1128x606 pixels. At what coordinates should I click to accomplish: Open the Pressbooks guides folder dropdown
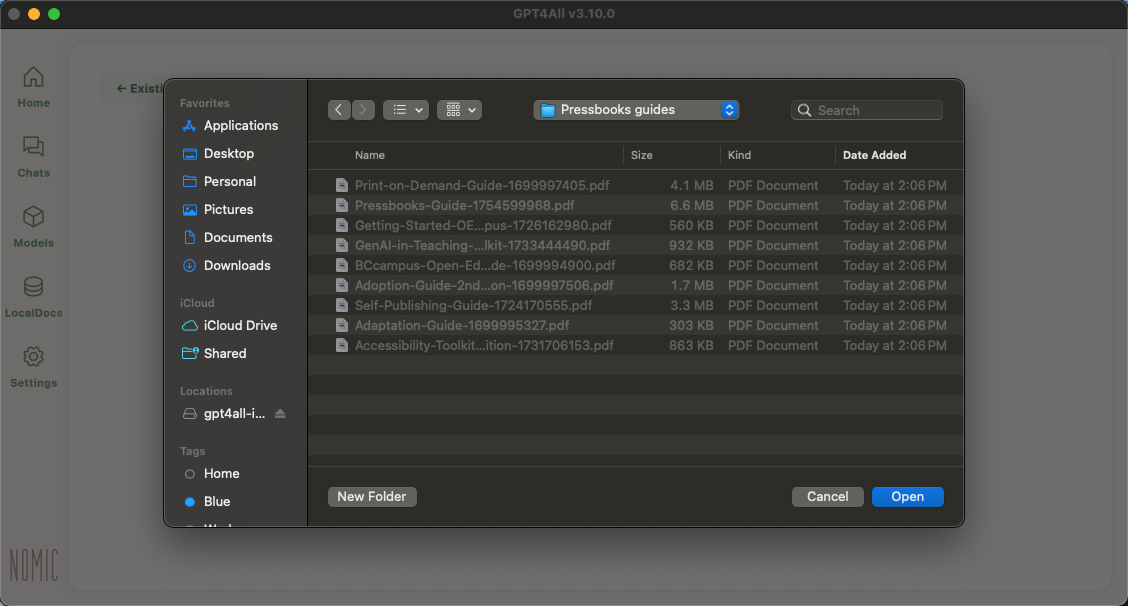coord(636,110)
